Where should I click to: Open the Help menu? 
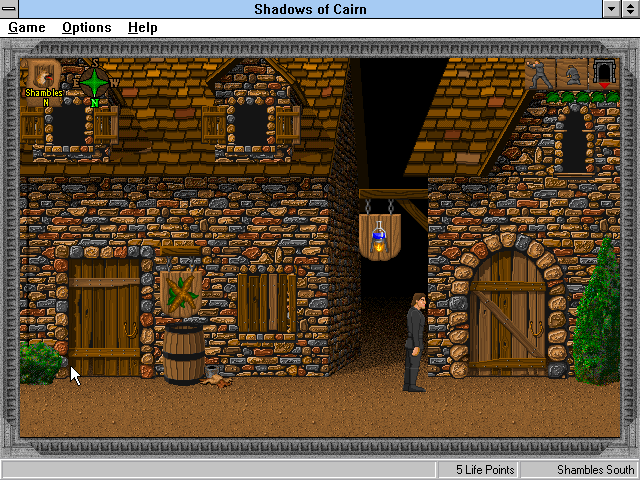coord(142,27)
